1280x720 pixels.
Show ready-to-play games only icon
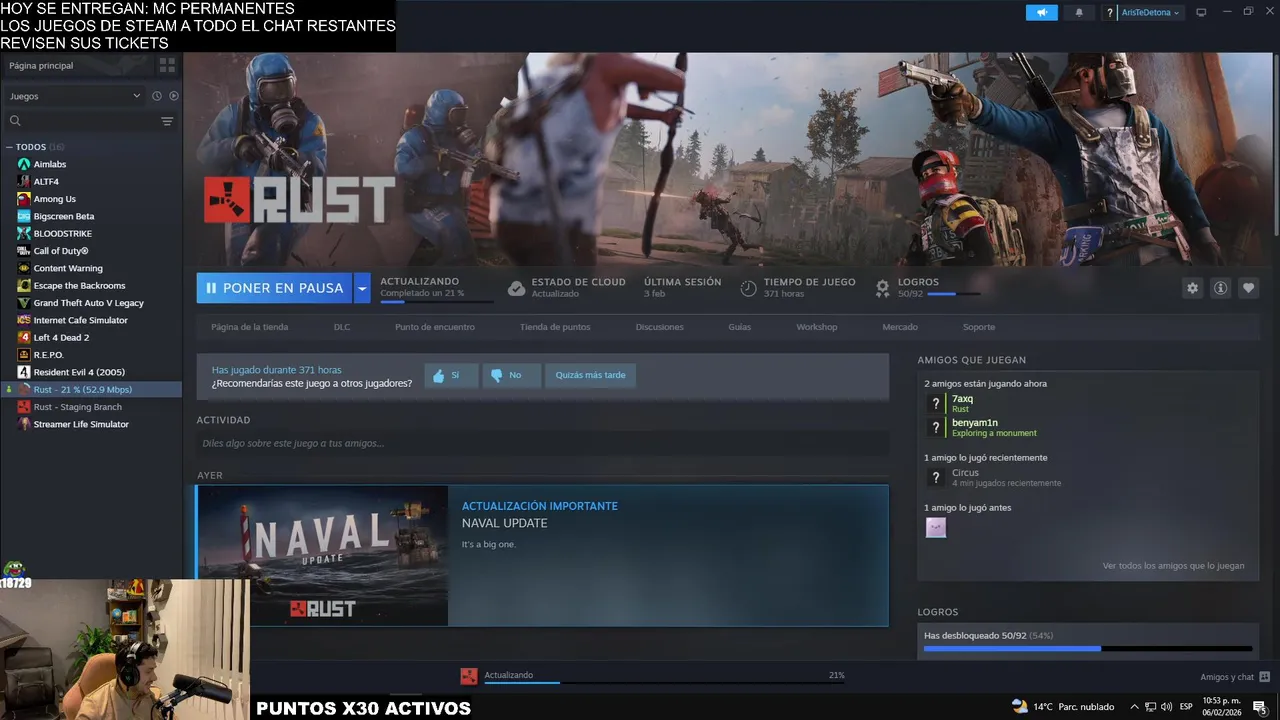[x=174, y=96]
